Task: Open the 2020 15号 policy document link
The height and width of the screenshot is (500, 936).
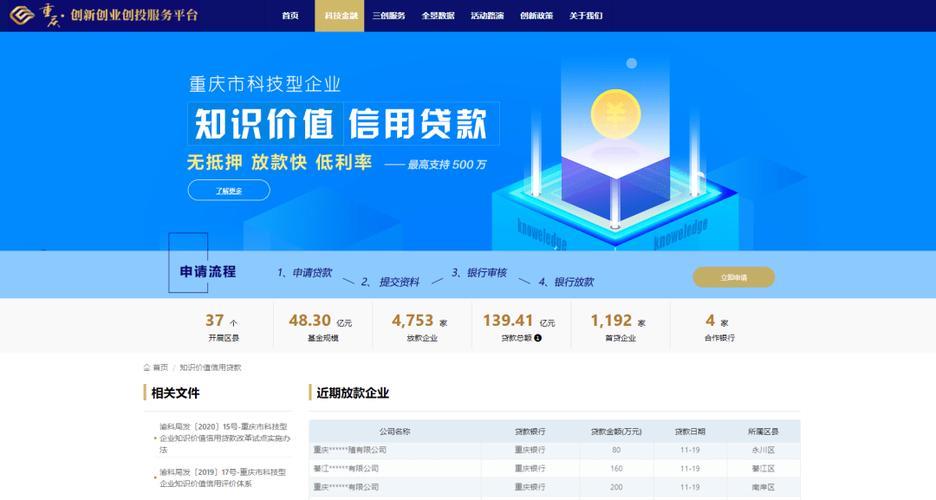Action: click(224, 438)
